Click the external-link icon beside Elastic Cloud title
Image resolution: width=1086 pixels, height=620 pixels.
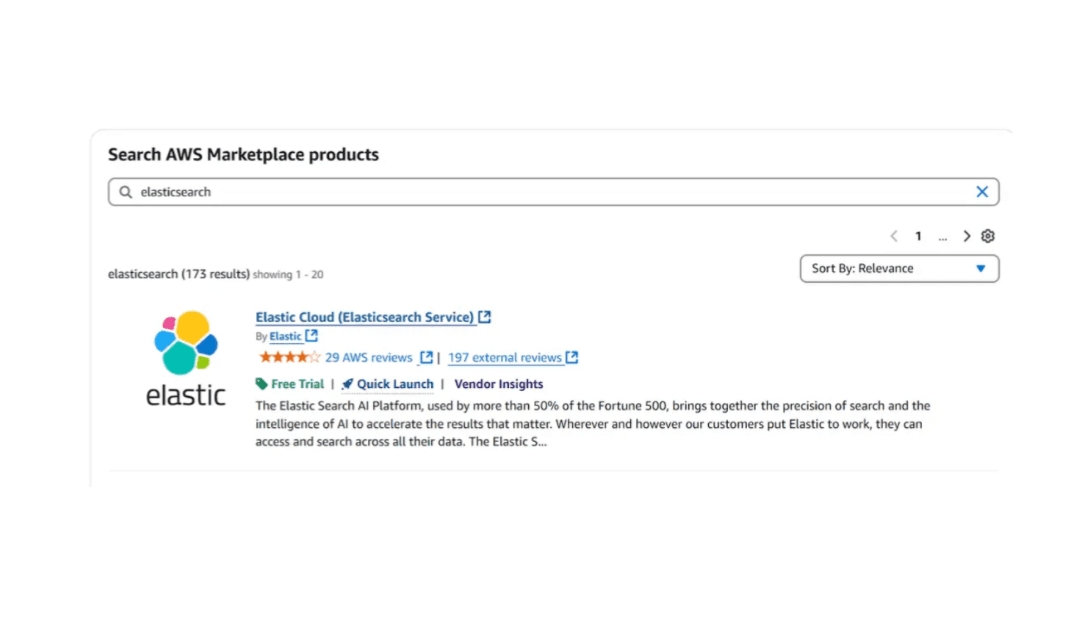click(x=485, y=316)
